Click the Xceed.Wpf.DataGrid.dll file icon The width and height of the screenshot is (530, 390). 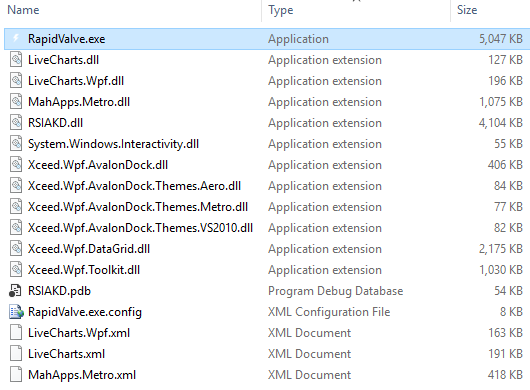[x=16, y=248]
